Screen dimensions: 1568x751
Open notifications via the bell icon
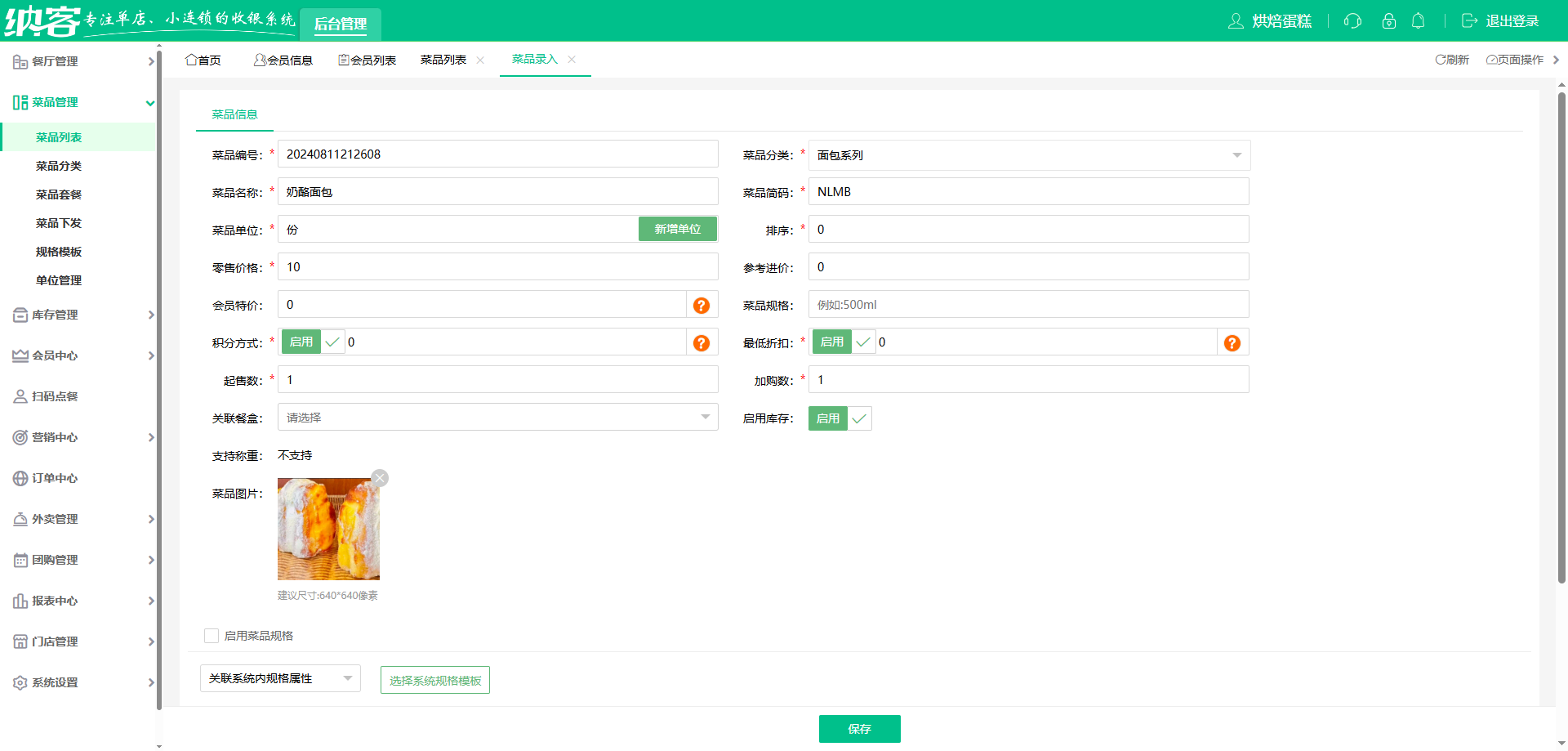tap(1418, 21)
